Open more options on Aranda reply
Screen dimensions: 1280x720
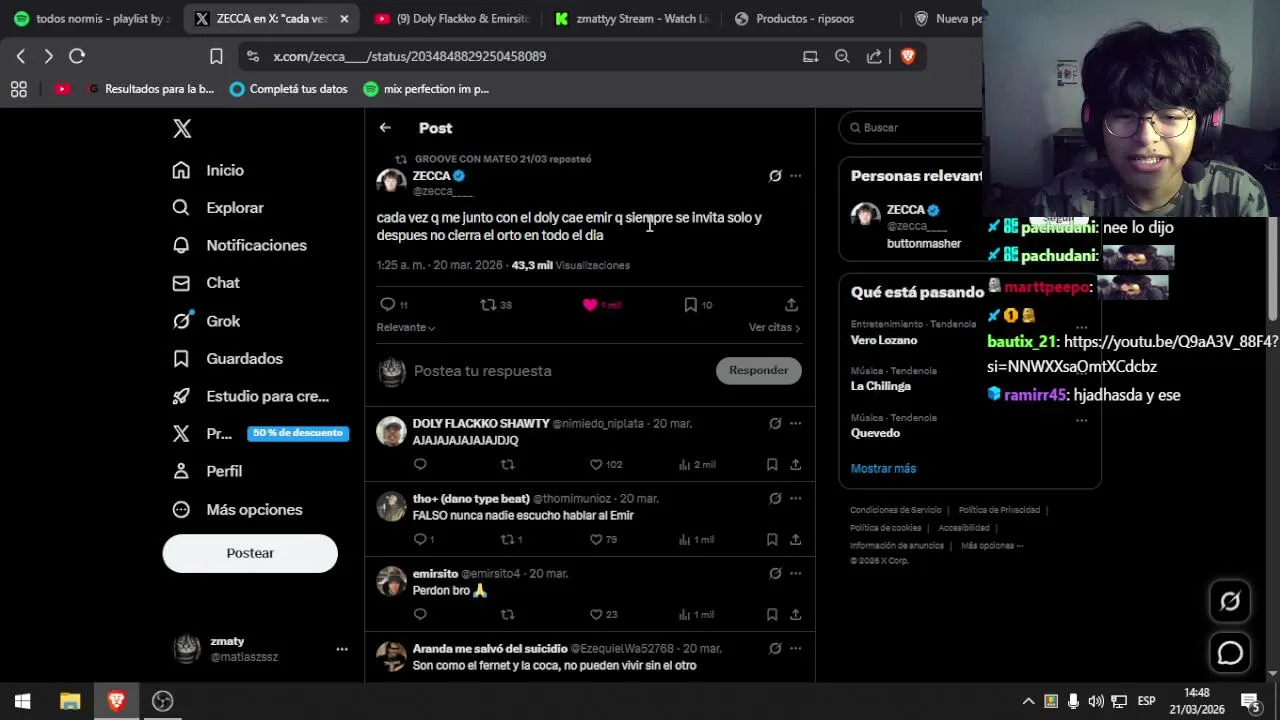pyautogui.click(x=796, y=649)
